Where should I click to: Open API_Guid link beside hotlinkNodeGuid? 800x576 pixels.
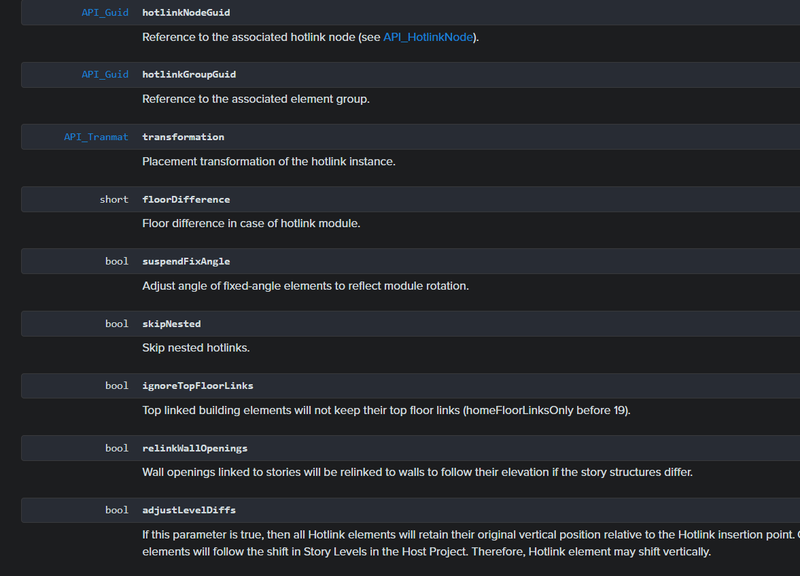[105, 12]
